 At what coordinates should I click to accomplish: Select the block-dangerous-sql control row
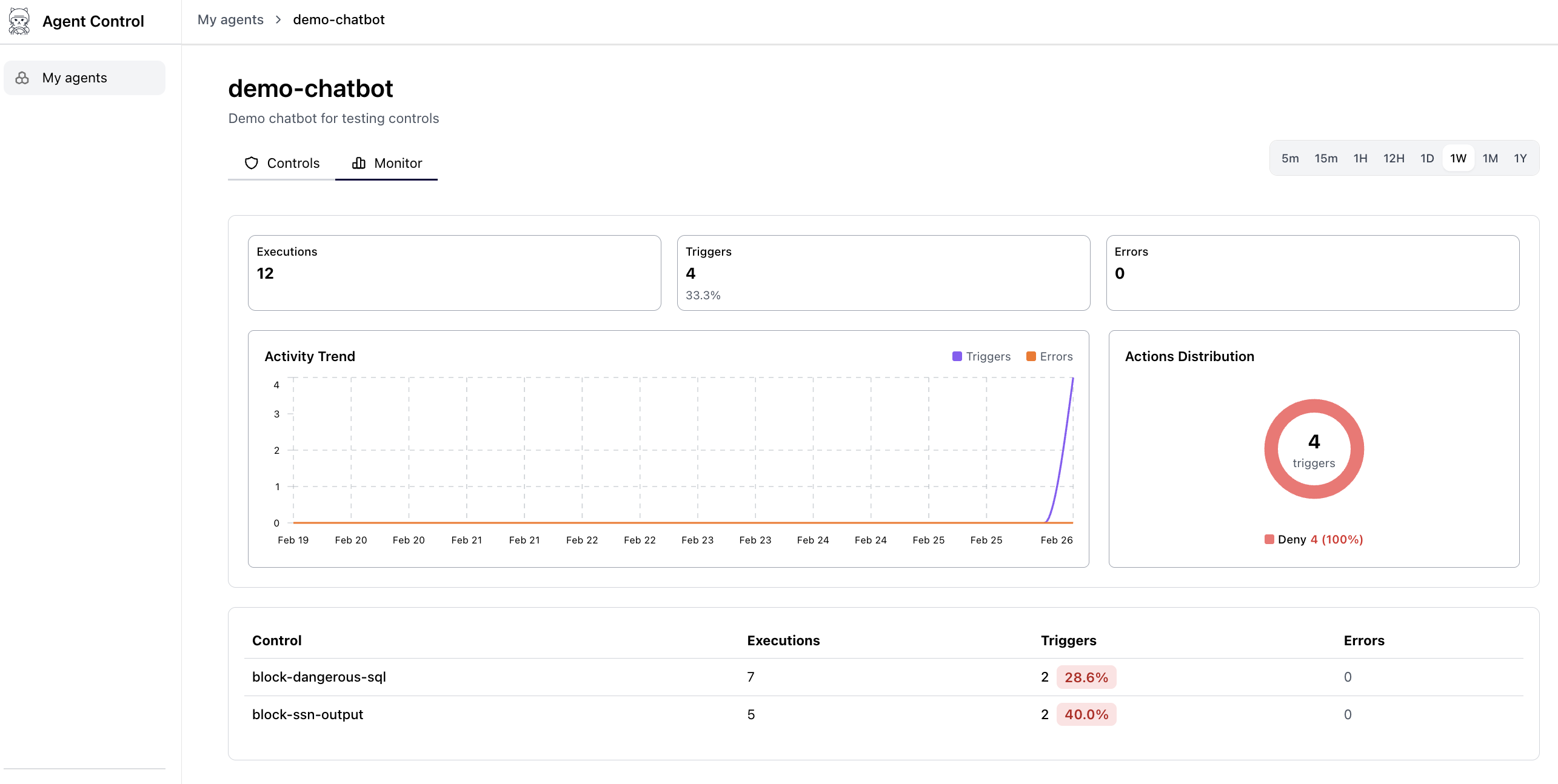(319, 677)
